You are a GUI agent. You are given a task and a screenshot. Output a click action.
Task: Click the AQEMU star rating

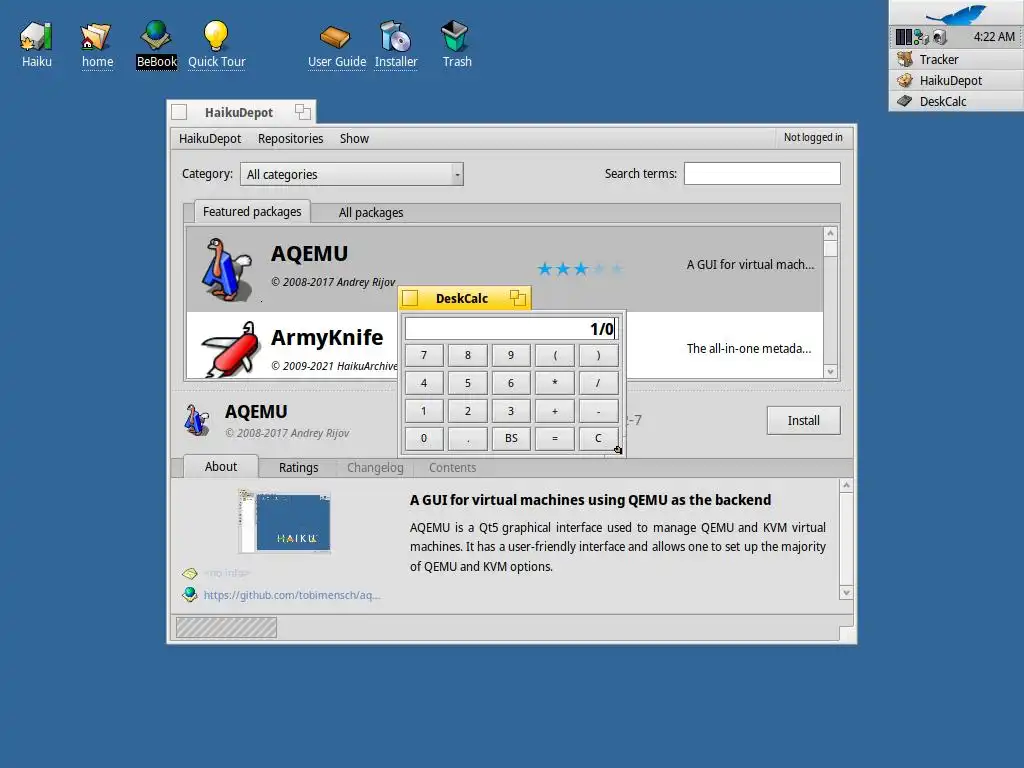pos(580,268)
